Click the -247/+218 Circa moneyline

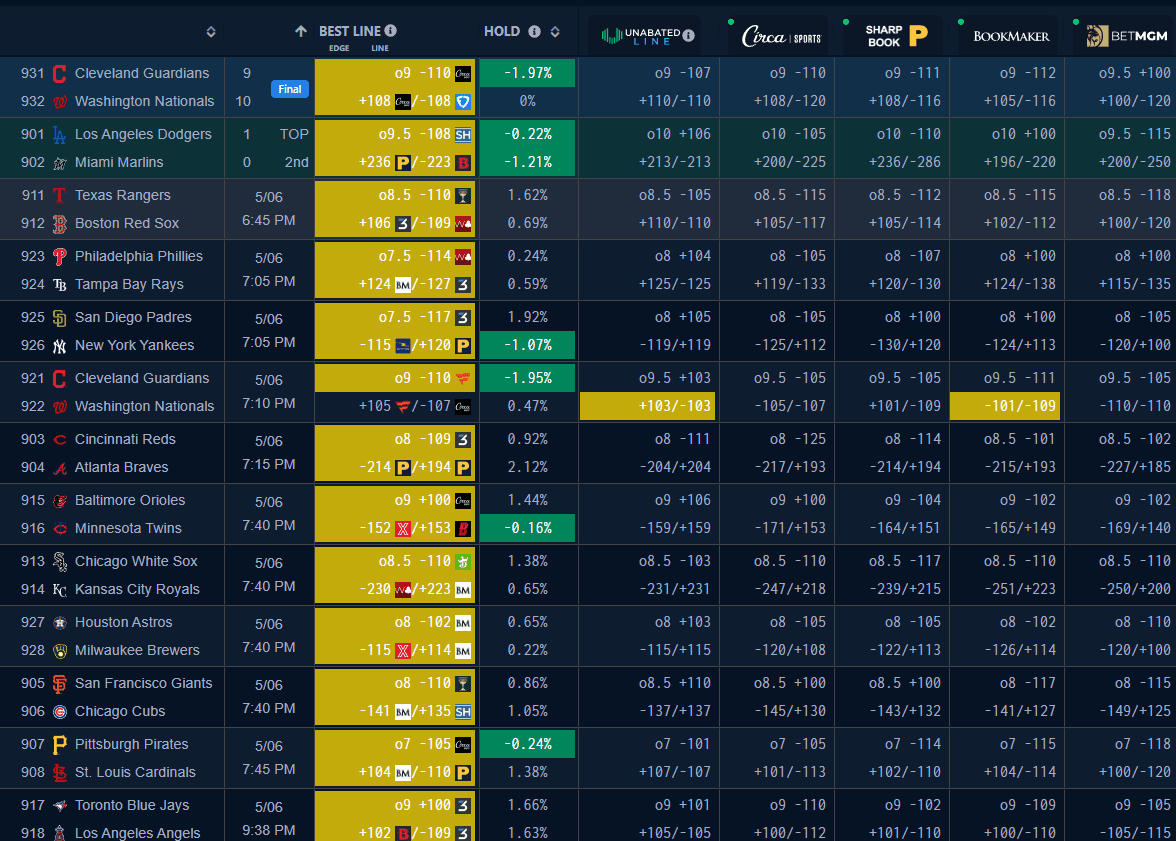[789, 590]
